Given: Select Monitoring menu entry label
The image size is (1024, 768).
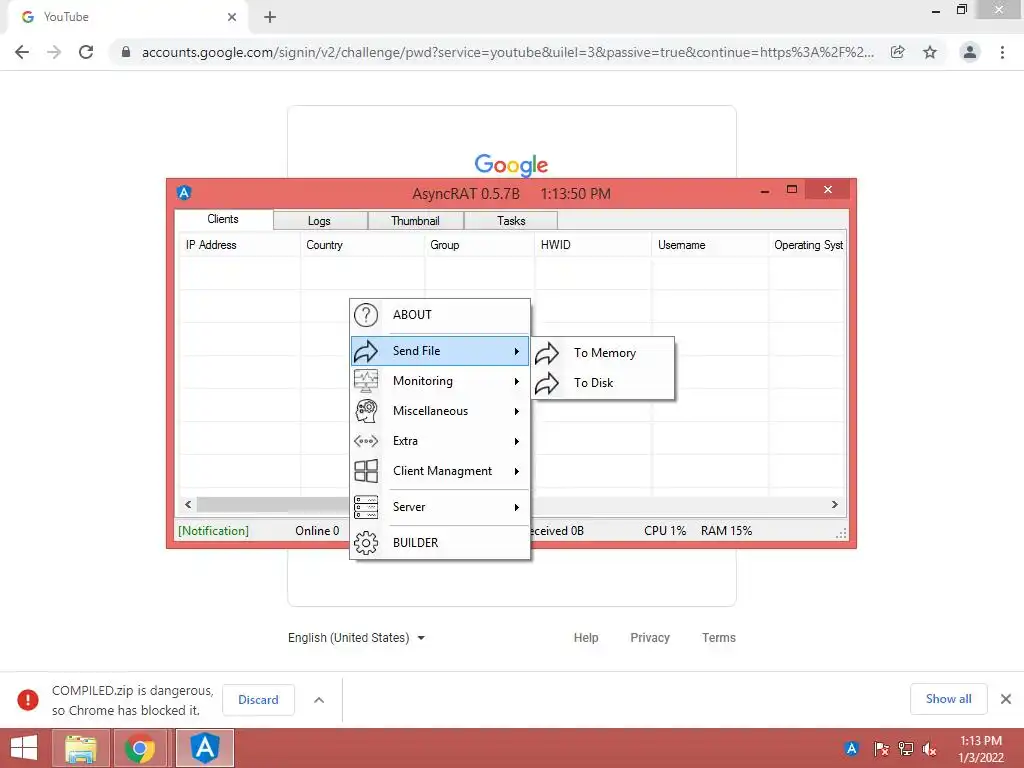Looking at the screenshot, I should (x=423, y=381).
